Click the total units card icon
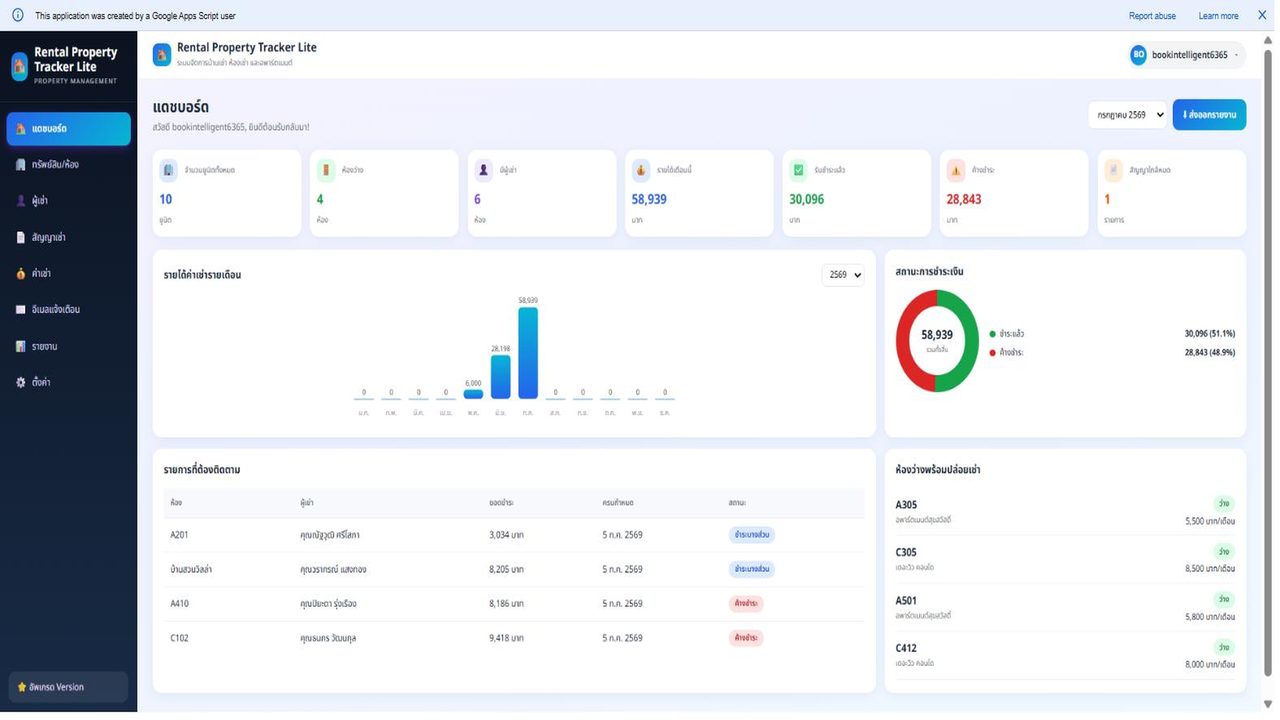The image size is (1280, 720). [169, 170]
